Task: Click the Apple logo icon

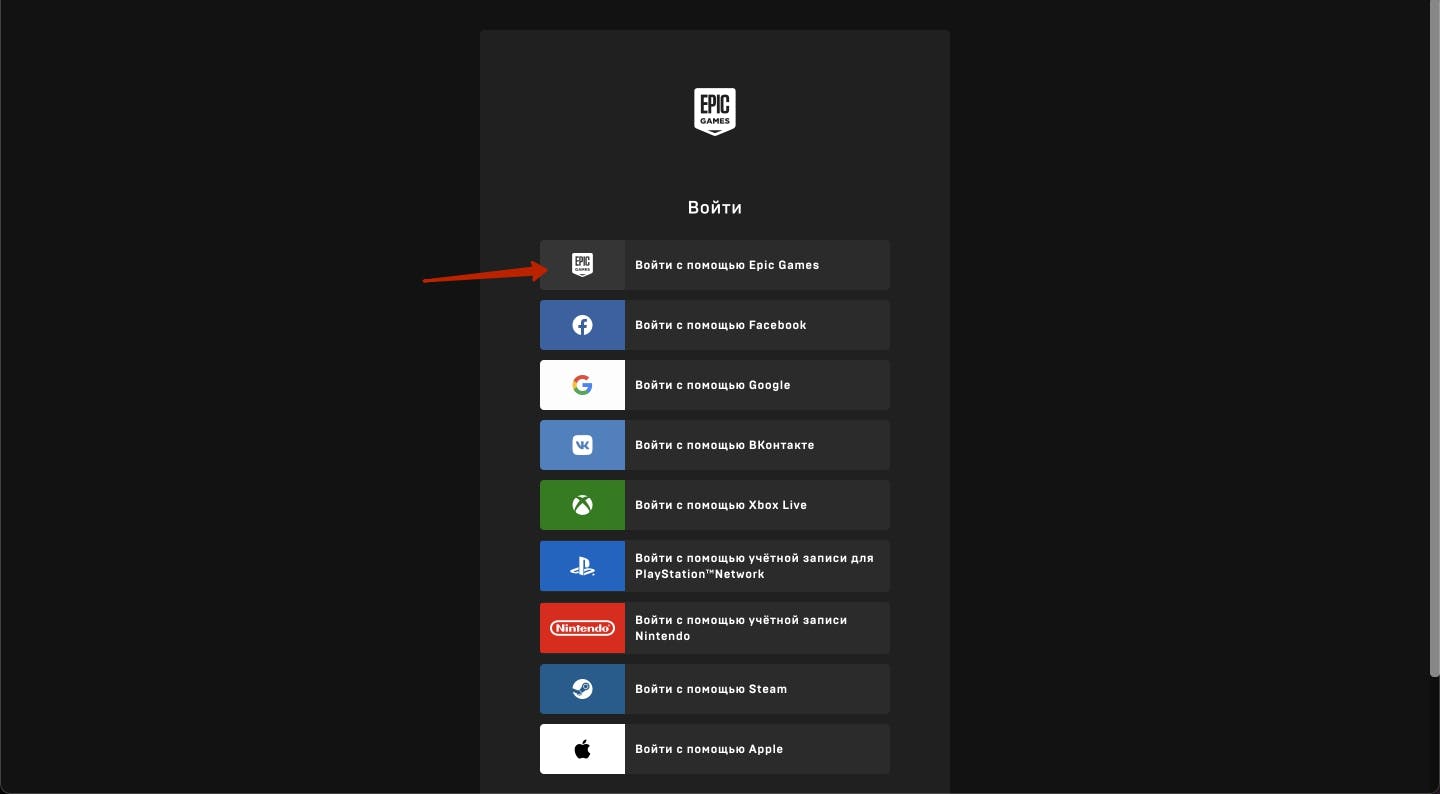Action: 582,749
